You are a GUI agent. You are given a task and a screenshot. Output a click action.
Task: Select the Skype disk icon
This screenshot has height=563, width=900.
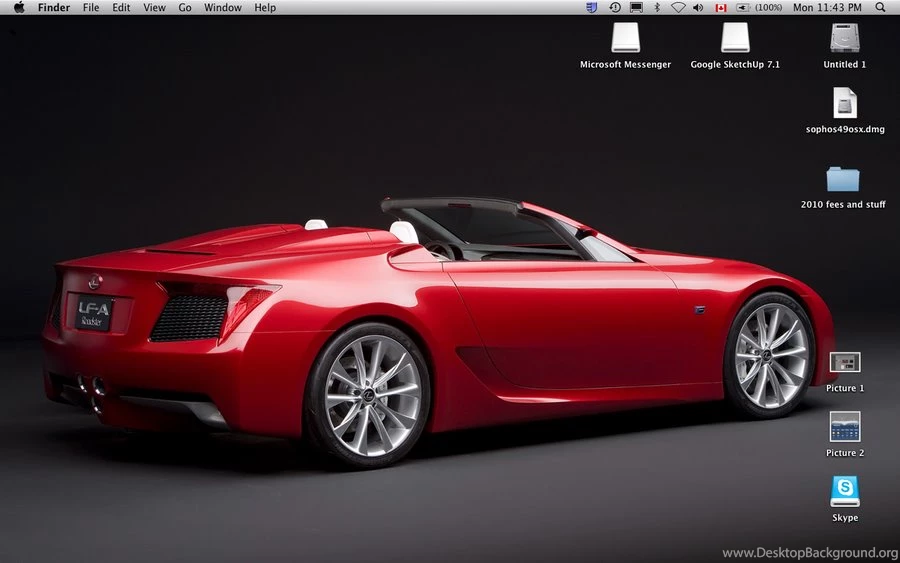[845, 491]
